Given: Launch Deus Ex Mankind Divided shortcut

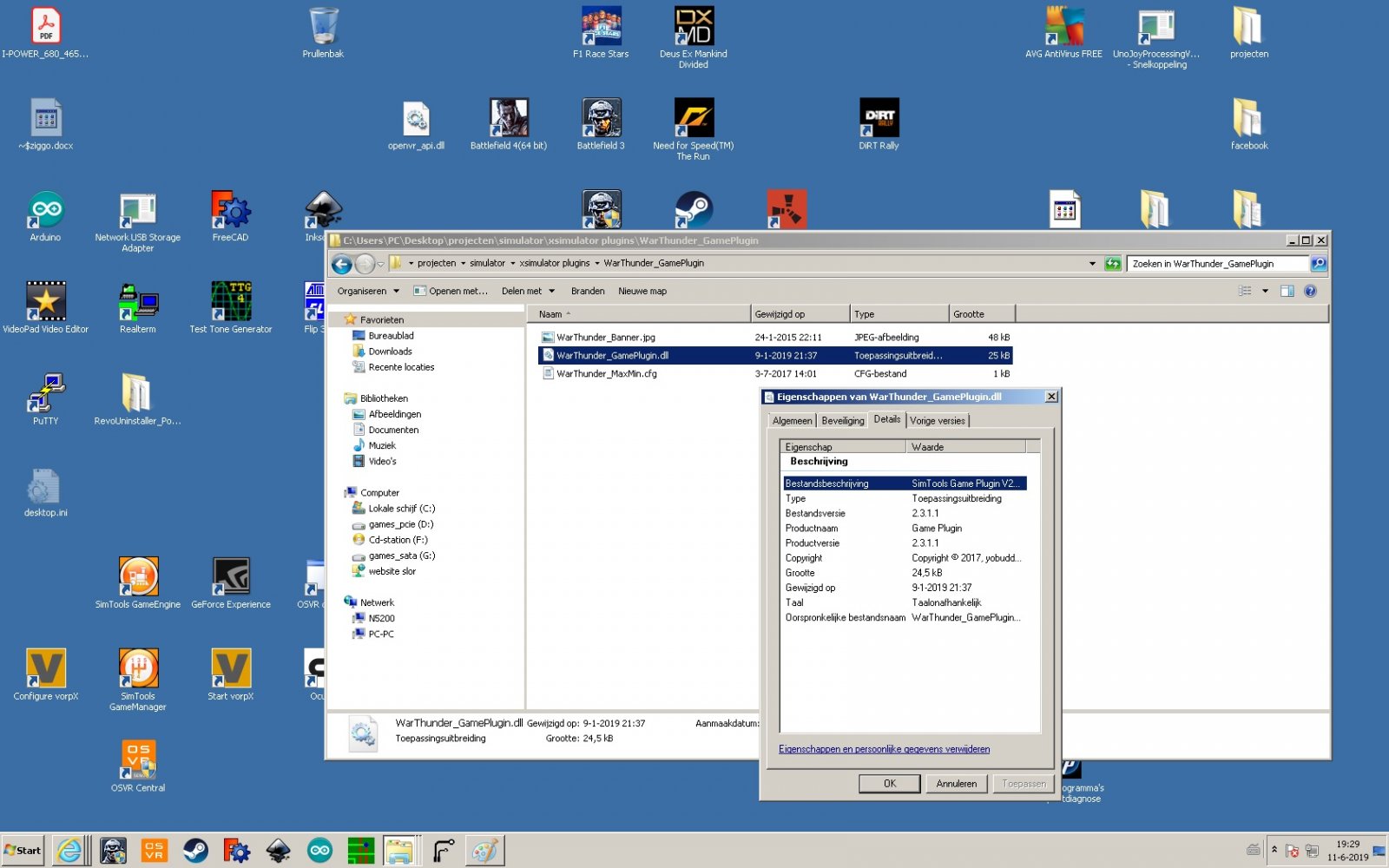Looking at the screenshot, I should tap(694, 37).
